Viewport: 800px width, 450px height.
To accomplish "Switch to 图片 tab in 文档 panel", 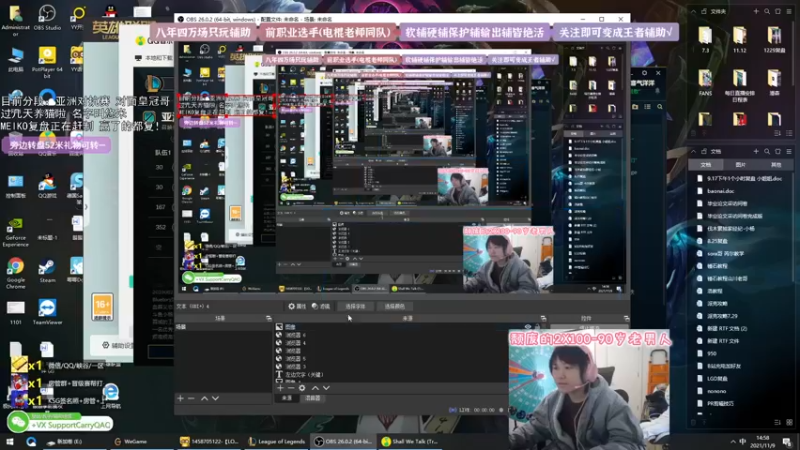I will tap(741, 165).
